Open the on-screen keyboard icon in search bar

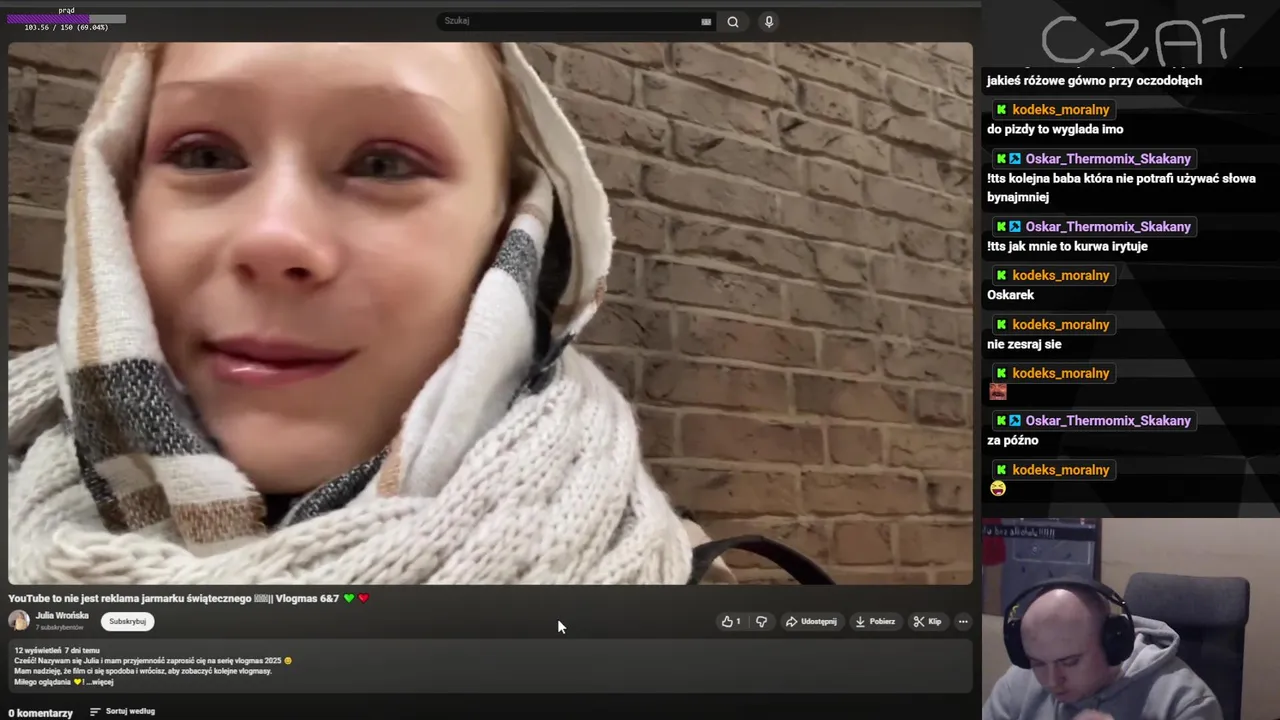706,22
